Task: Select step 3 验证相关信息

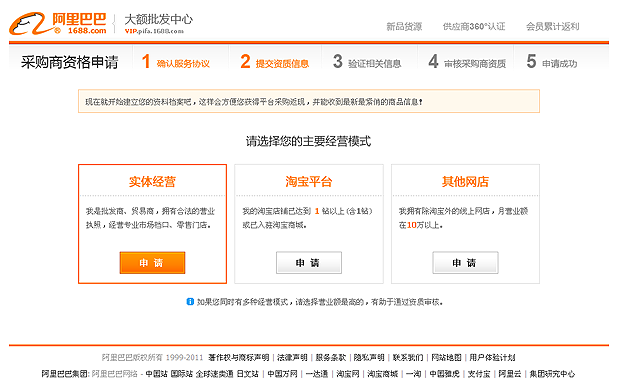Action: [x=367, y=62]
